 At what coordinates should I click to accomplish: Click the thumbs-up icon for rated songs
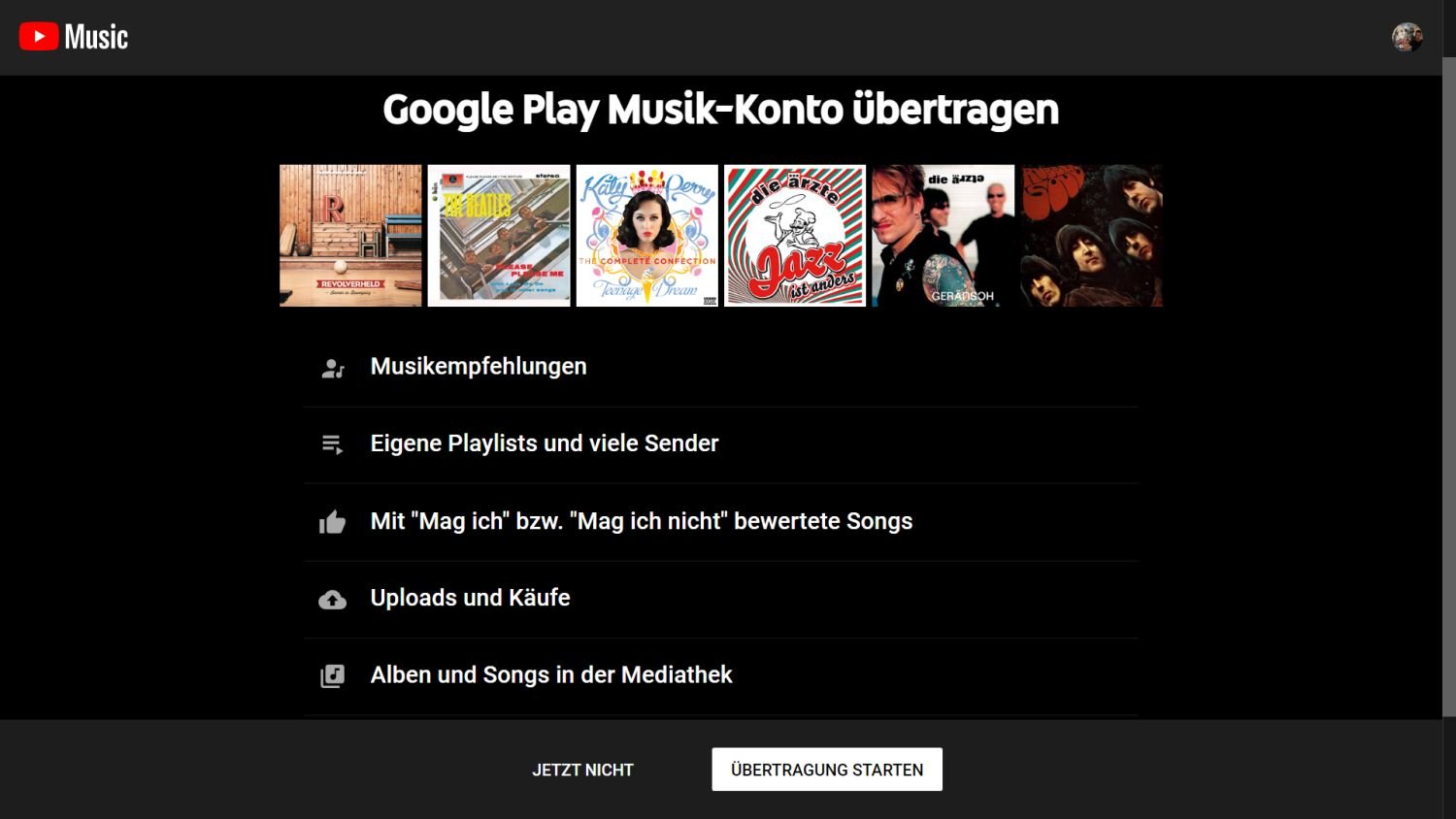point(333,522)
